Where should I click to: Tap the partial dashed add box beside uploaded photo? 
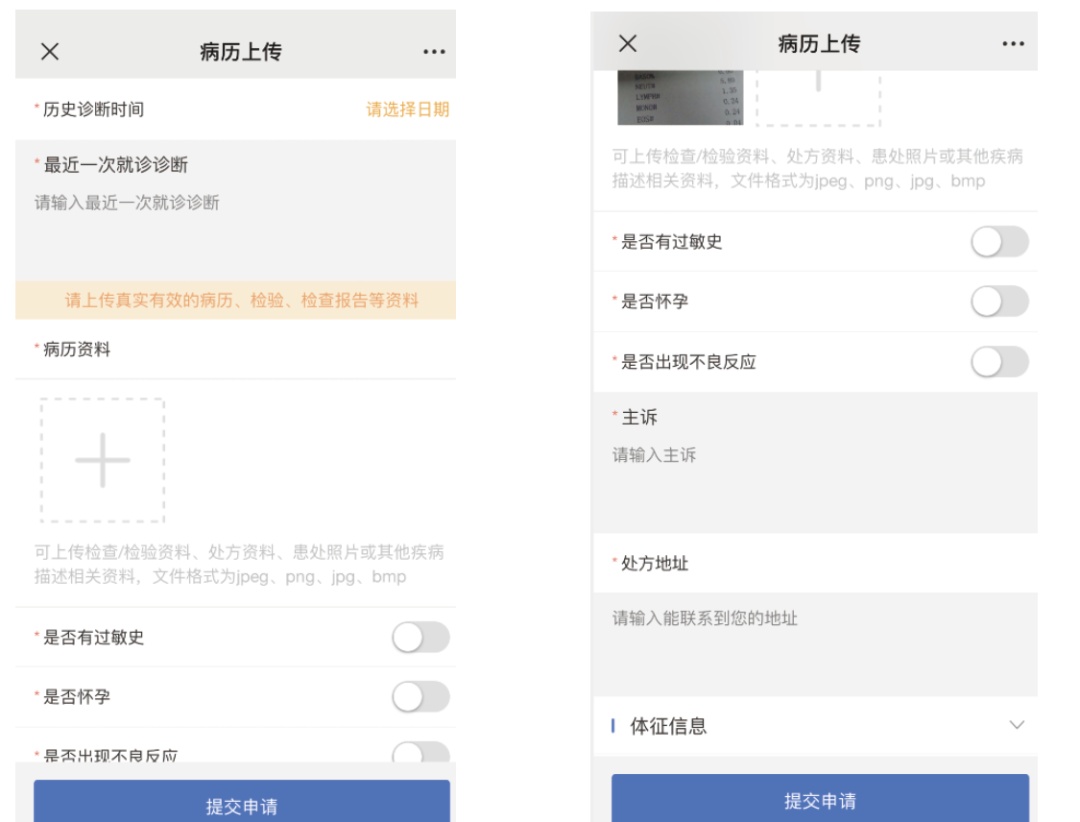pos(818,98)
